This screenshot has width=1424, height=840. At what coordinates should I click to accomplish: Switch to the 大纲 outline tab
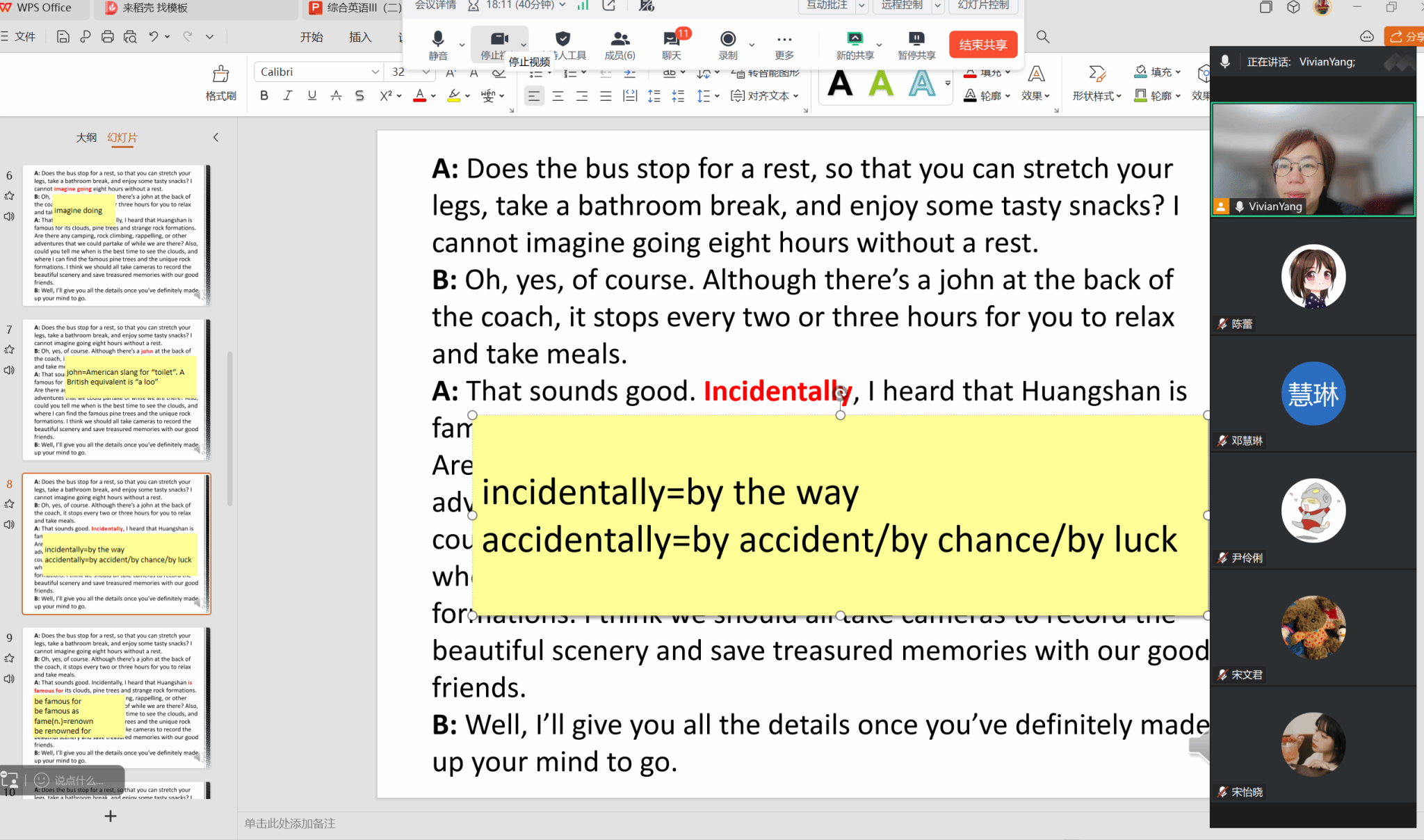click(x=86, y=138)
